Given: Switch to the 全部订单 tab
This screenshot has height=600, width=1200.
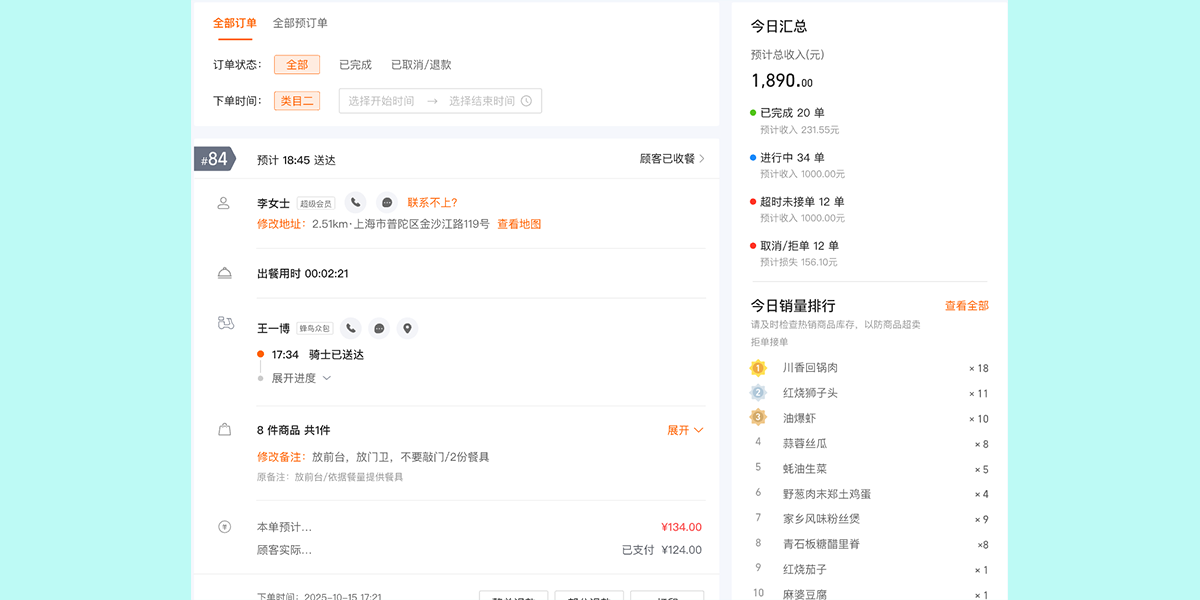Looking at the screenshot, I should pyautogui.click(x=235, y=23).
